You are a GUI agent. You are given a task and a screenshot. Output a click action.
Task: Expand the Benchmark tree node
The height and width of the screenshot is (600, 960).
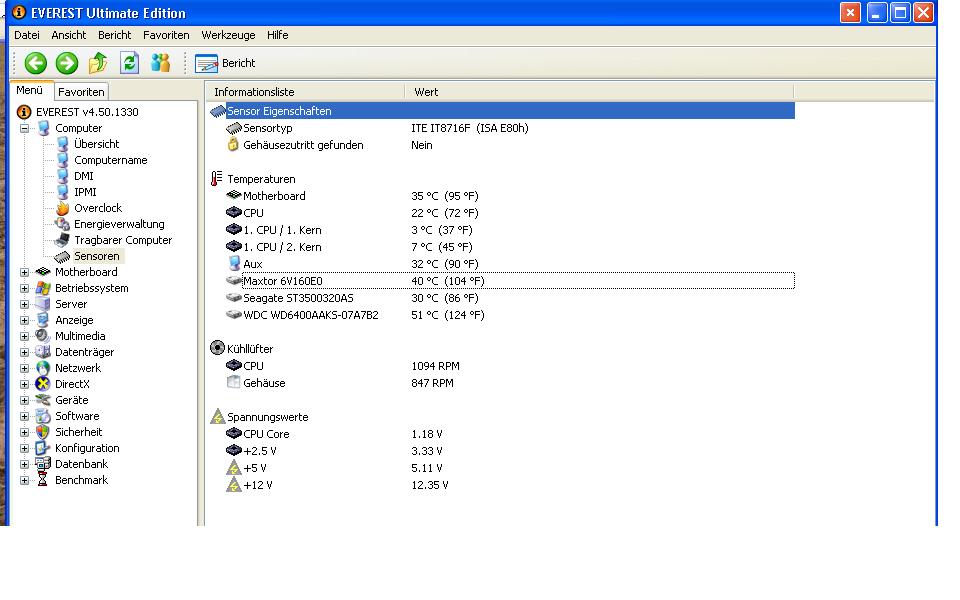(24, 480)
